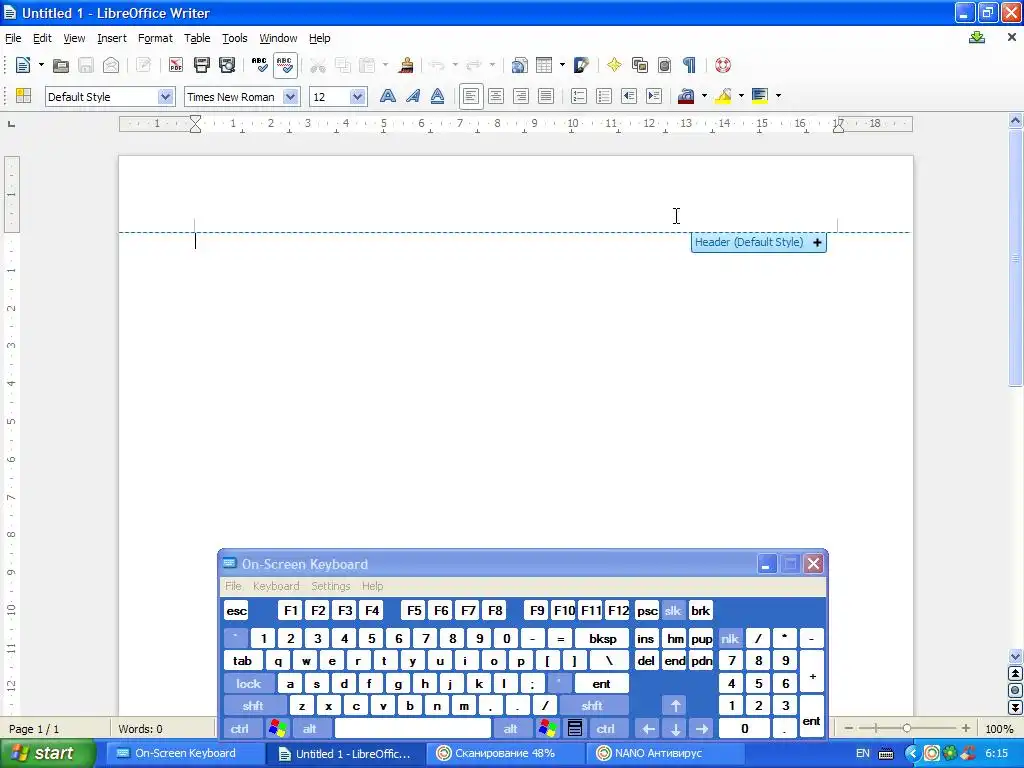Expand the font size 12 dropdown arrow
The height and width of the screenshot is (768, 1024).
tap(357, 97)
